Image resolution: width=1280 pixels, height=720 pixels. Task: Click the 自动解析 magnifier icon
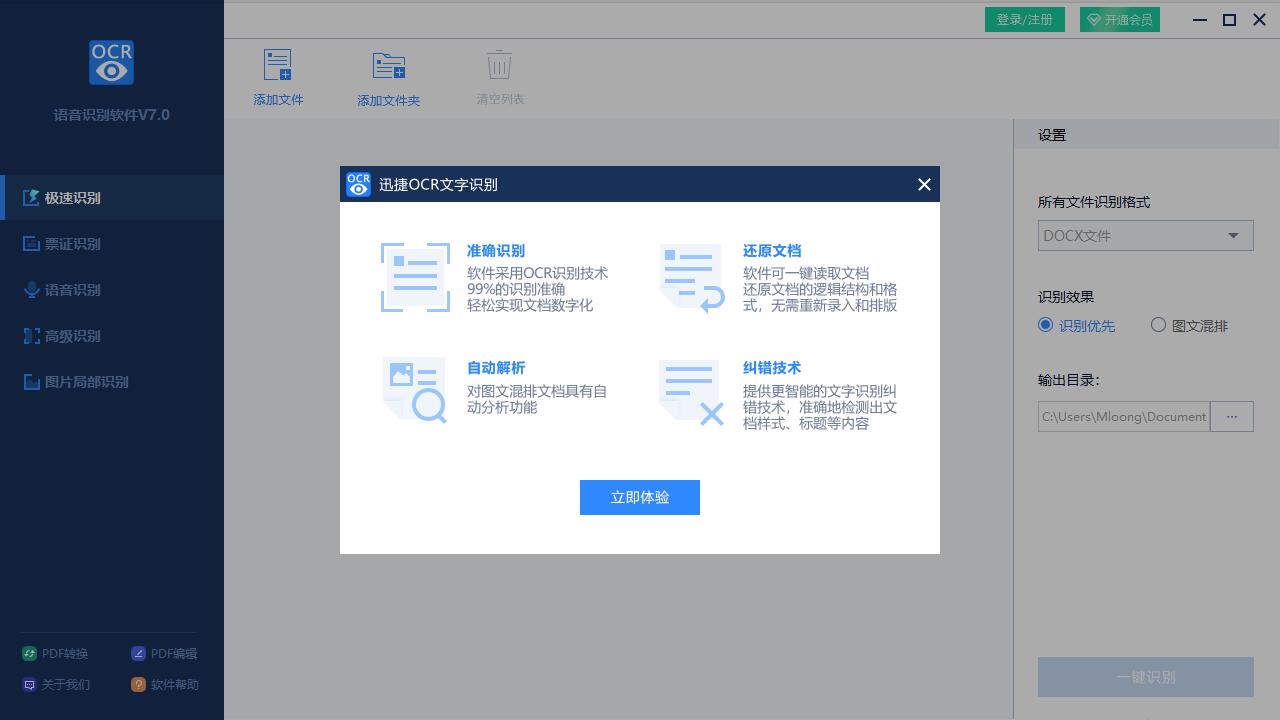[415, 390]
